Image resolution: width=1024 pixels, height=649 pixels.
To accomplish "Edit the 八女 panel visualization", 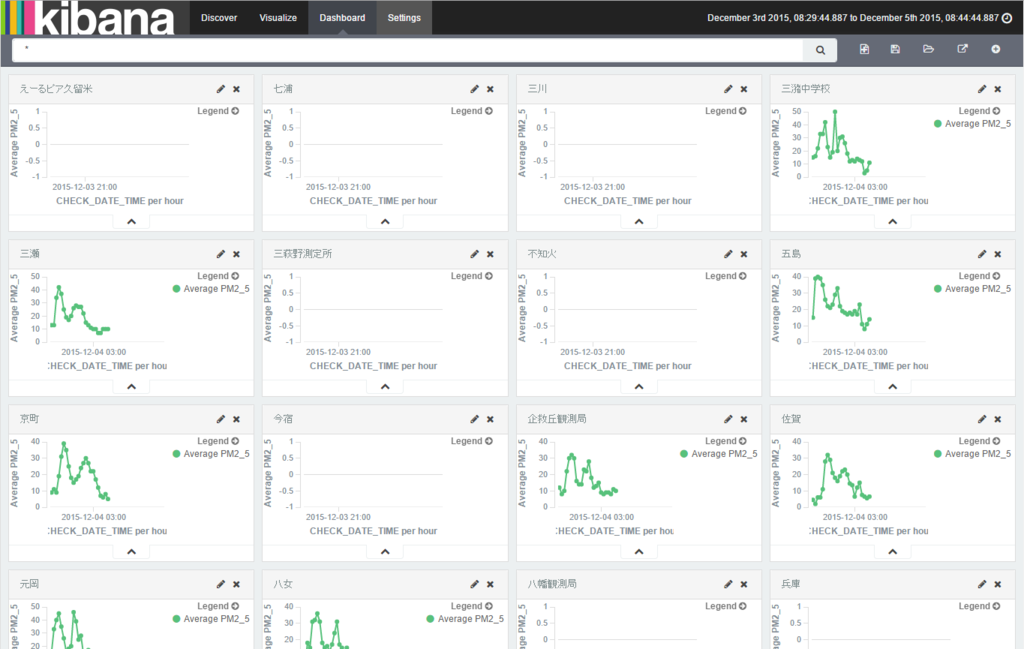I will click(x=475, y=584).
